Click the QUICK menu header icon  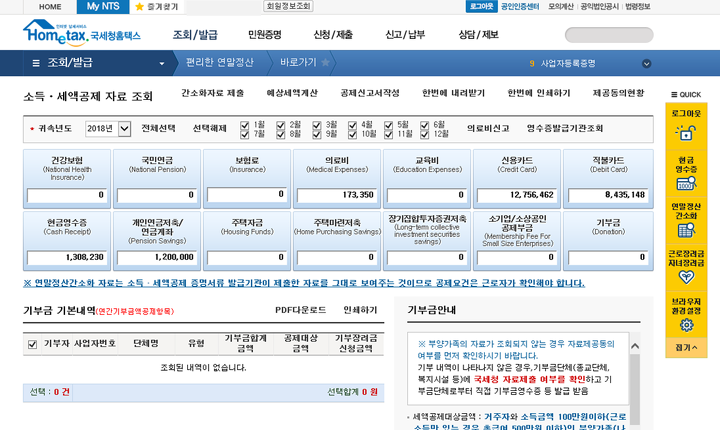674,95
